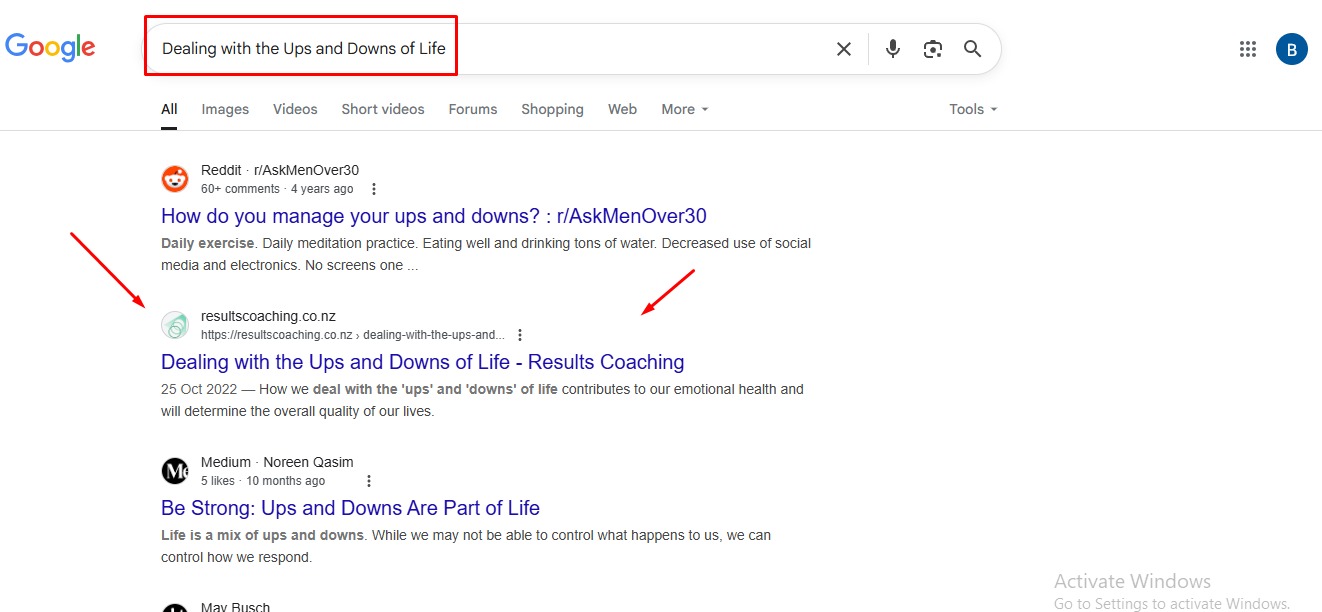1322x612 pixels.
Task: Open Google Lens image search
Action: [933, 49]
